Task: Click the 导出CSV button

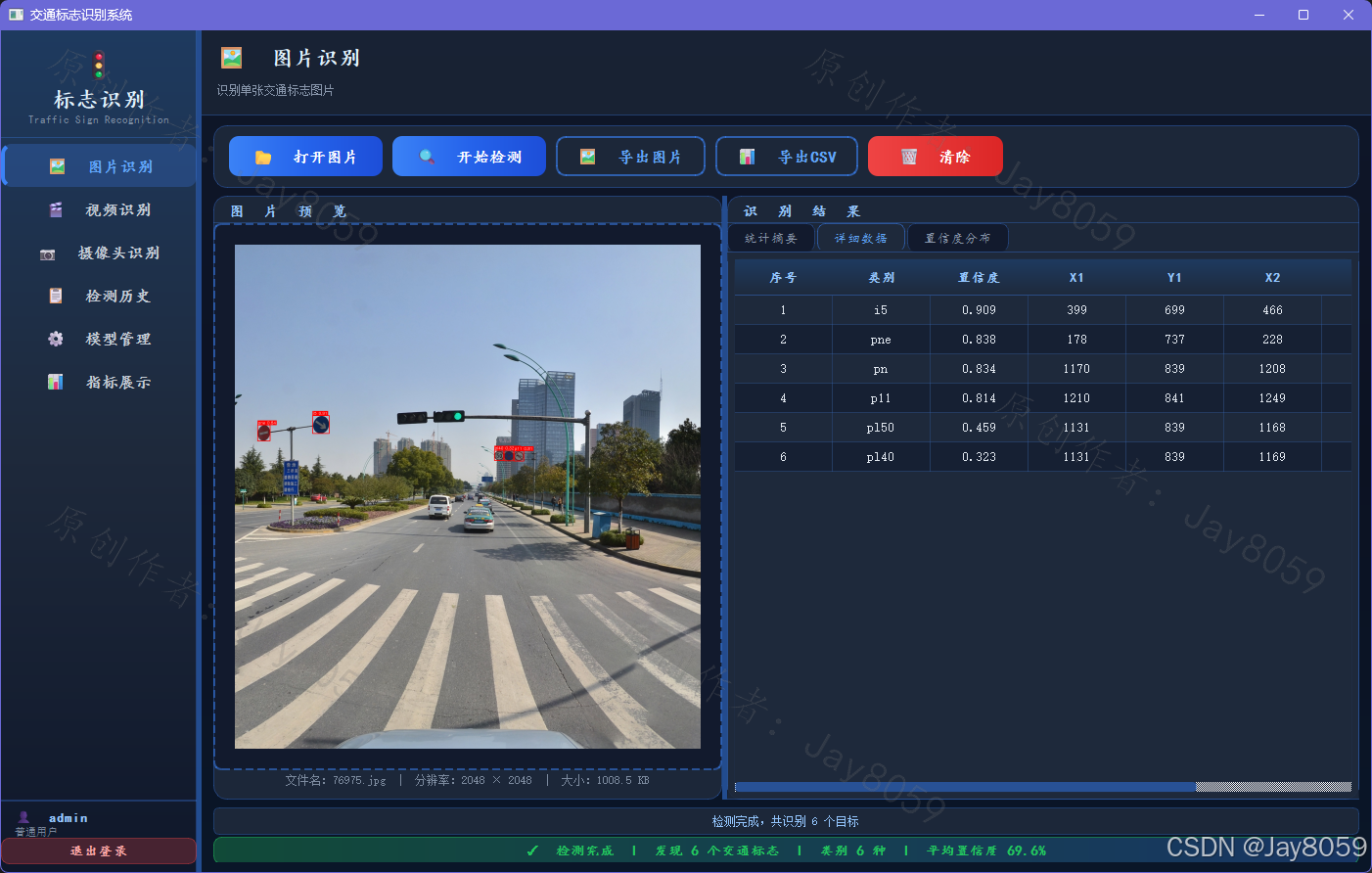Action: [787, 157]
